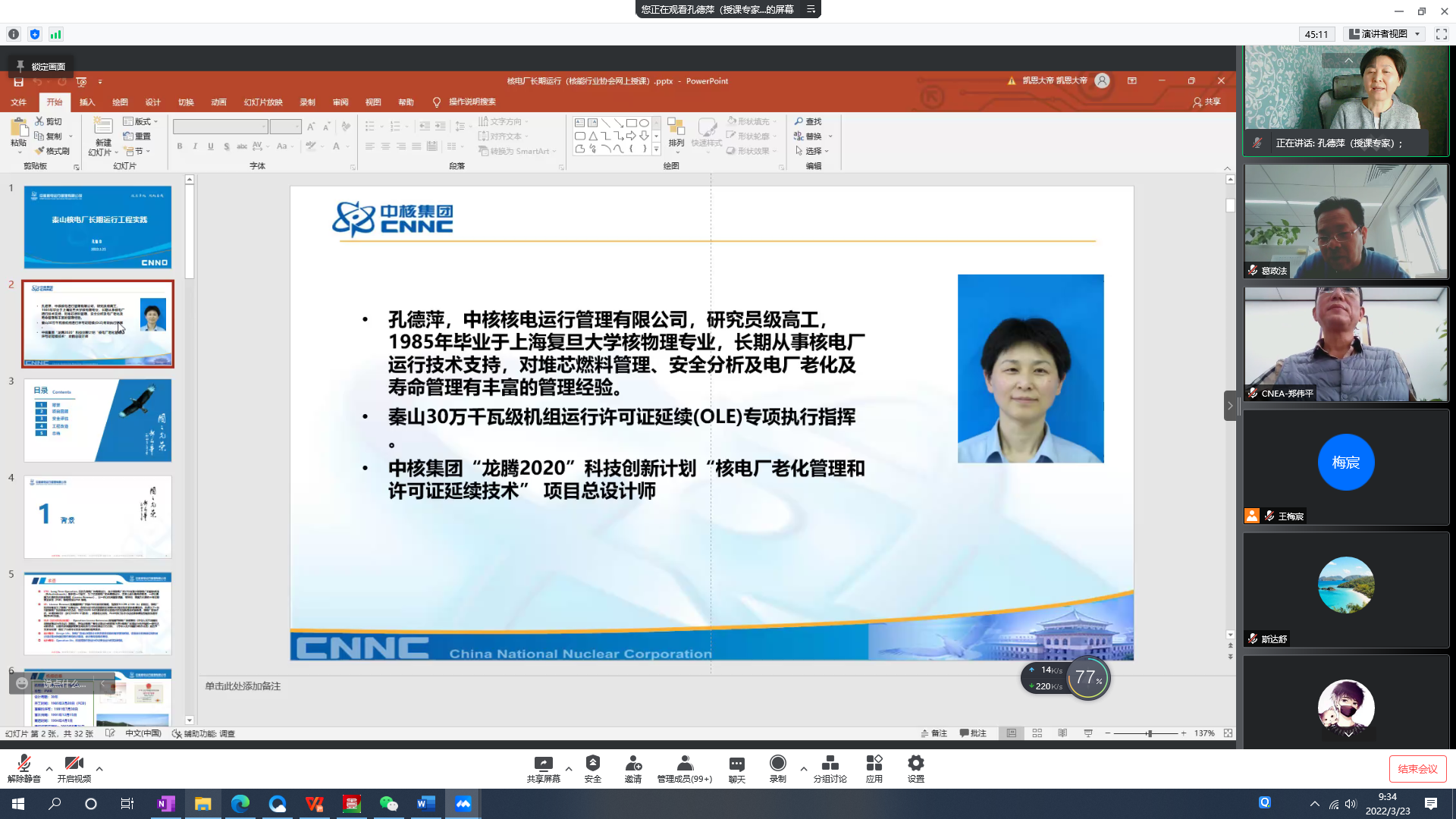Click the Record icon
The image size is (1456, 819).
click(x=777, y=764)
